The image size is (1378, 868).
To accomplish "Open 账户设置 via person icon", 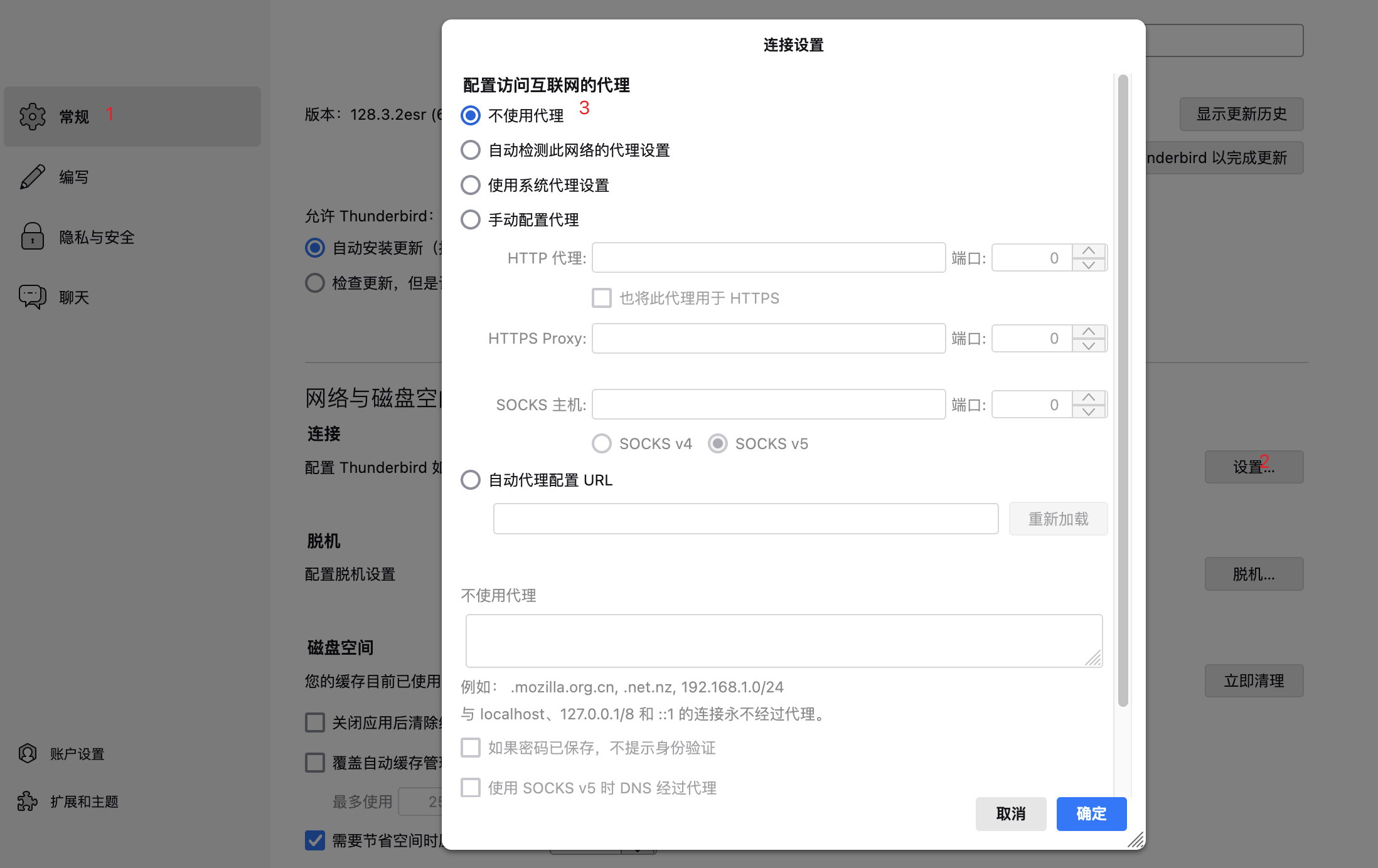I will [x=28, y=753].
